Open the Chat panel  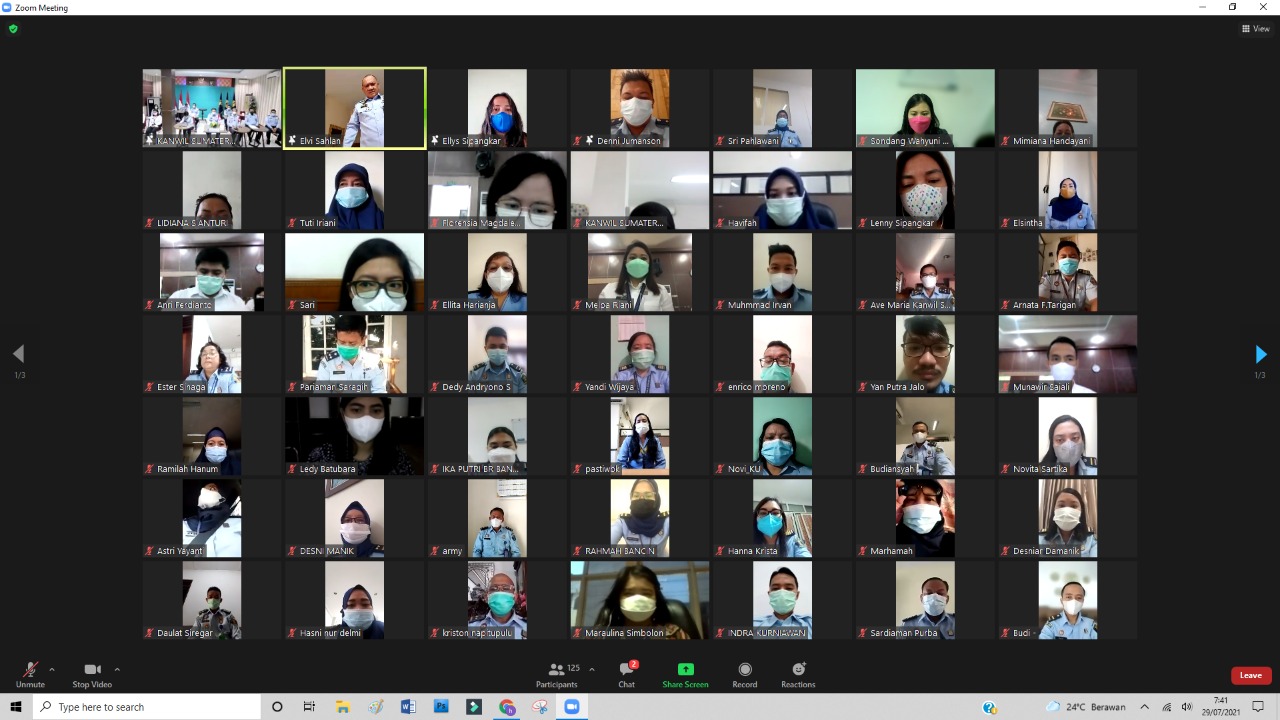[x=626, y=672]
